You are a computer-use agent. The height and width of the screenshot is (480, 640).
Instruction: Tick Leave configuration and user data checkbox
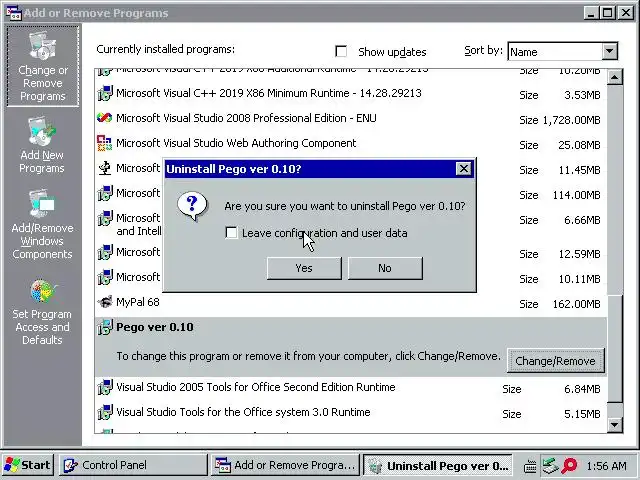[231, 233]
